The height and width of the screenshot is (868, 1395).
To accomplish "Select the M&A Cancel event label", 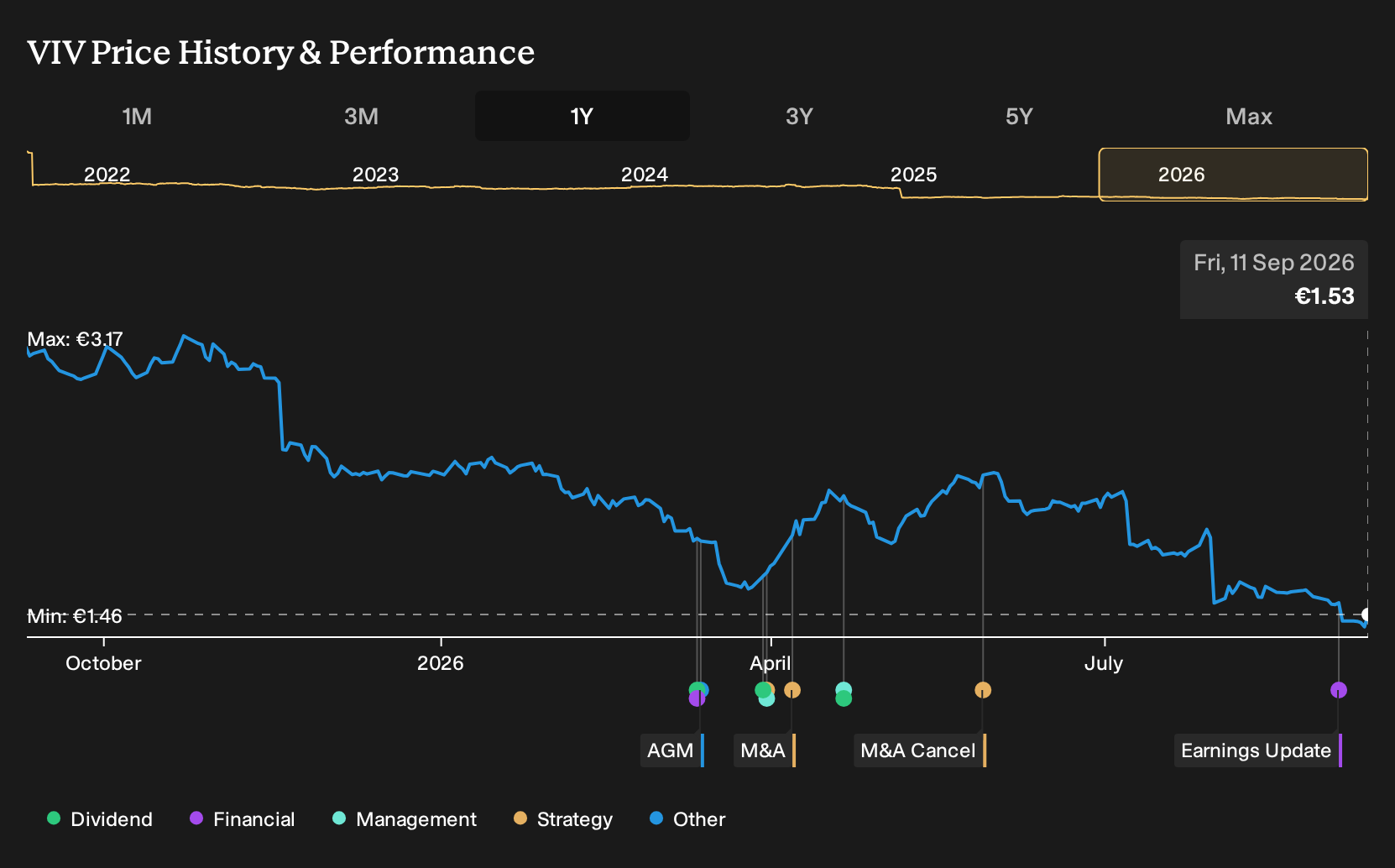I will click(x=919, y=750).
